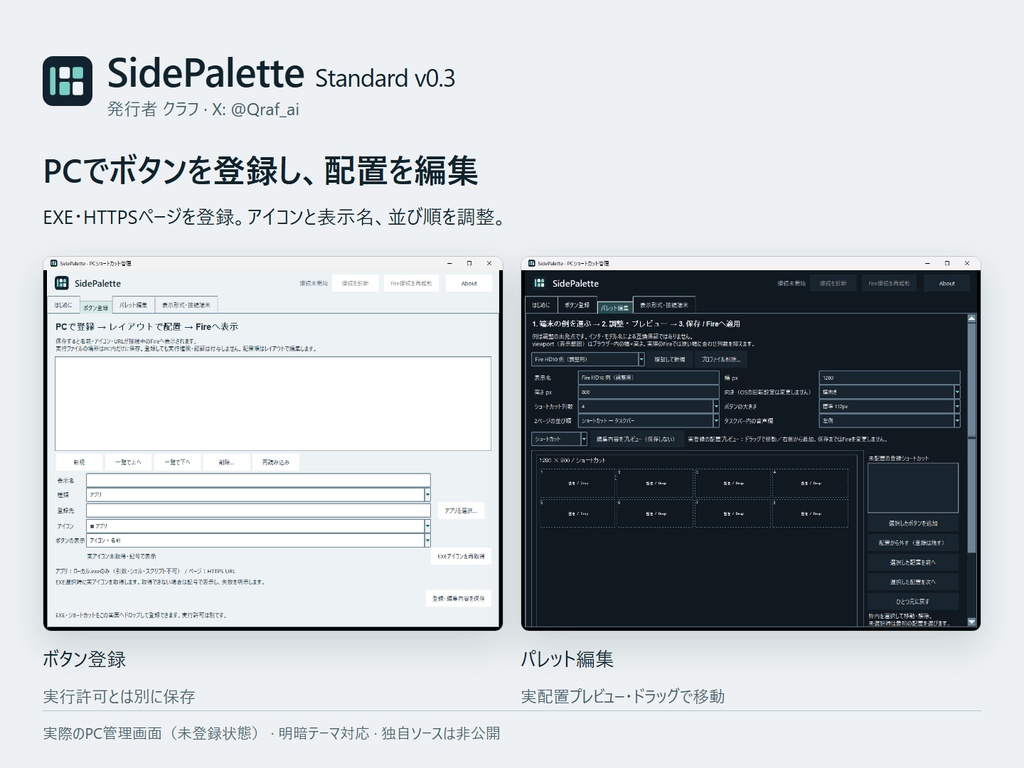1024x768 pixels.
Task: Click the empty registered buttons list box
Action: 273,403
